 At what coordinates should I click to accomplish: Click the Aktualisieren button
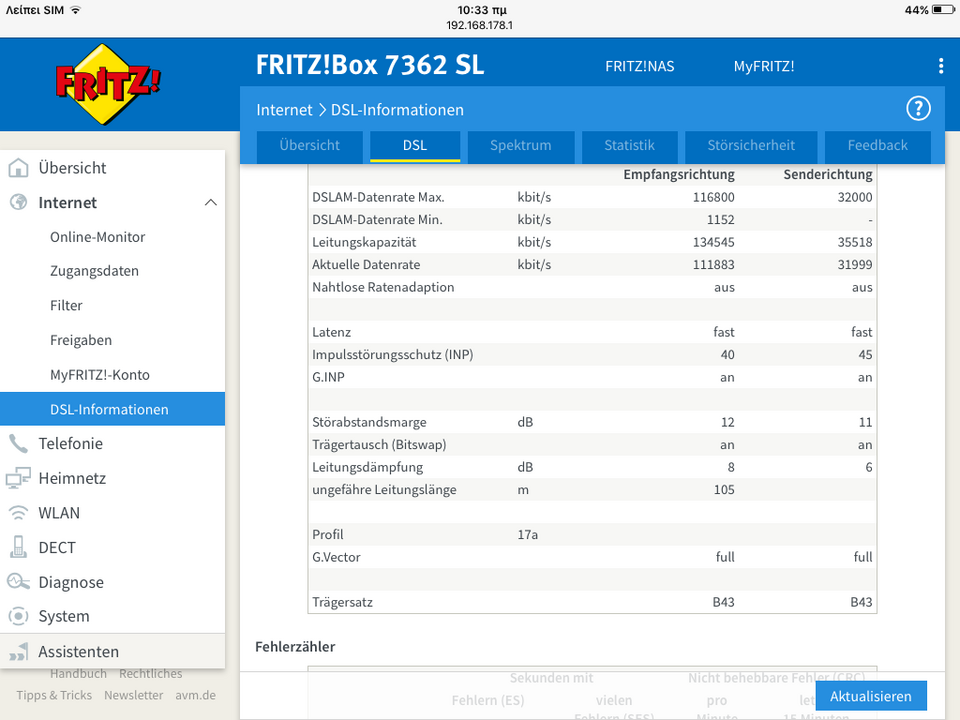pos(871,696)
